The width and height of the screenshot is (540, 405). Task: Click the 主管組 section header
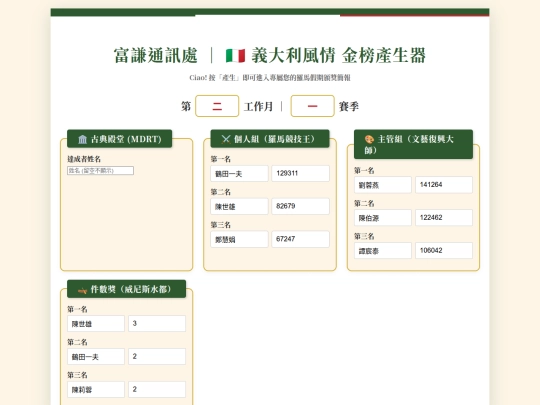click(413, 144)
